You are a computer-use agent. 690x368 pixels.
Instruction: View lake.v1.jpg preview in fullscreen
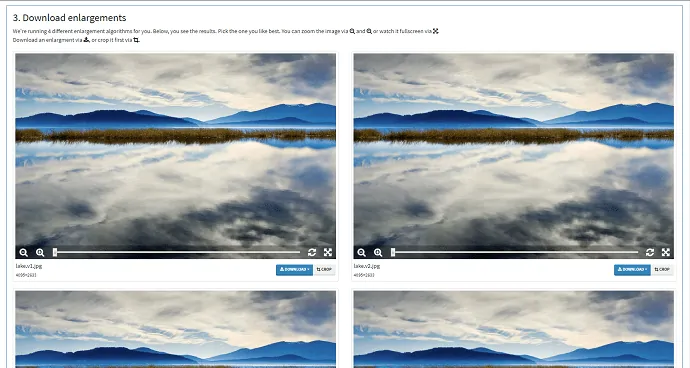pos(328,252)
